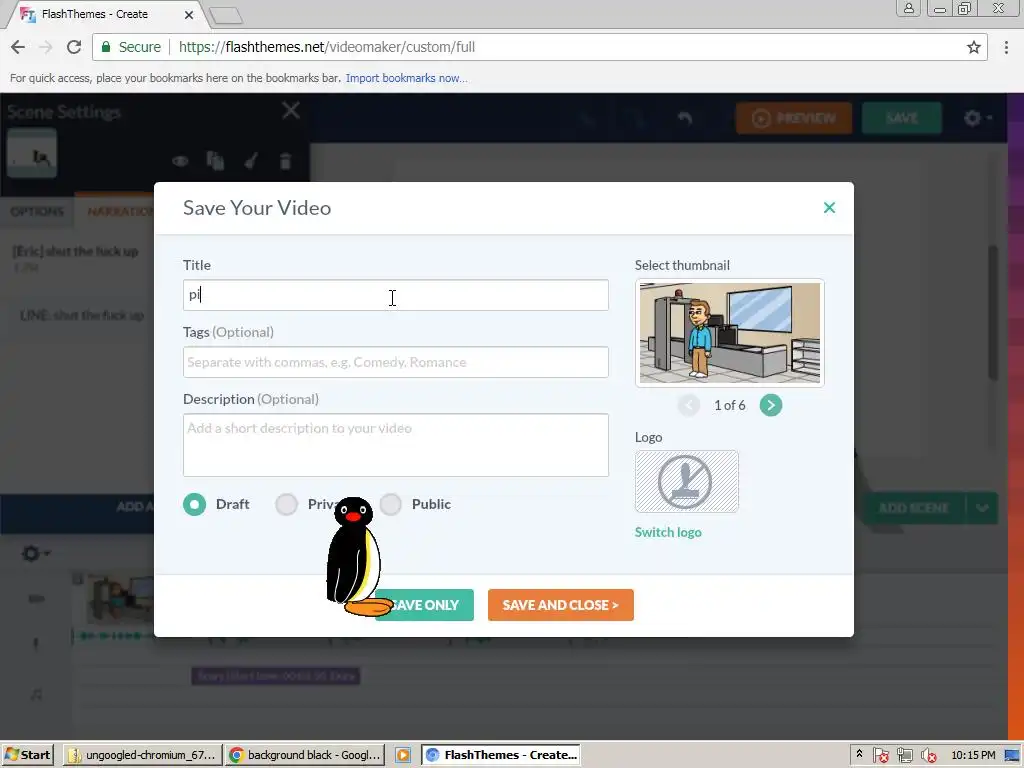Image resolution: width=1024 pixels, height=768 pixels.
Task: Select the Draft radio option
Action: coord(195,504)
